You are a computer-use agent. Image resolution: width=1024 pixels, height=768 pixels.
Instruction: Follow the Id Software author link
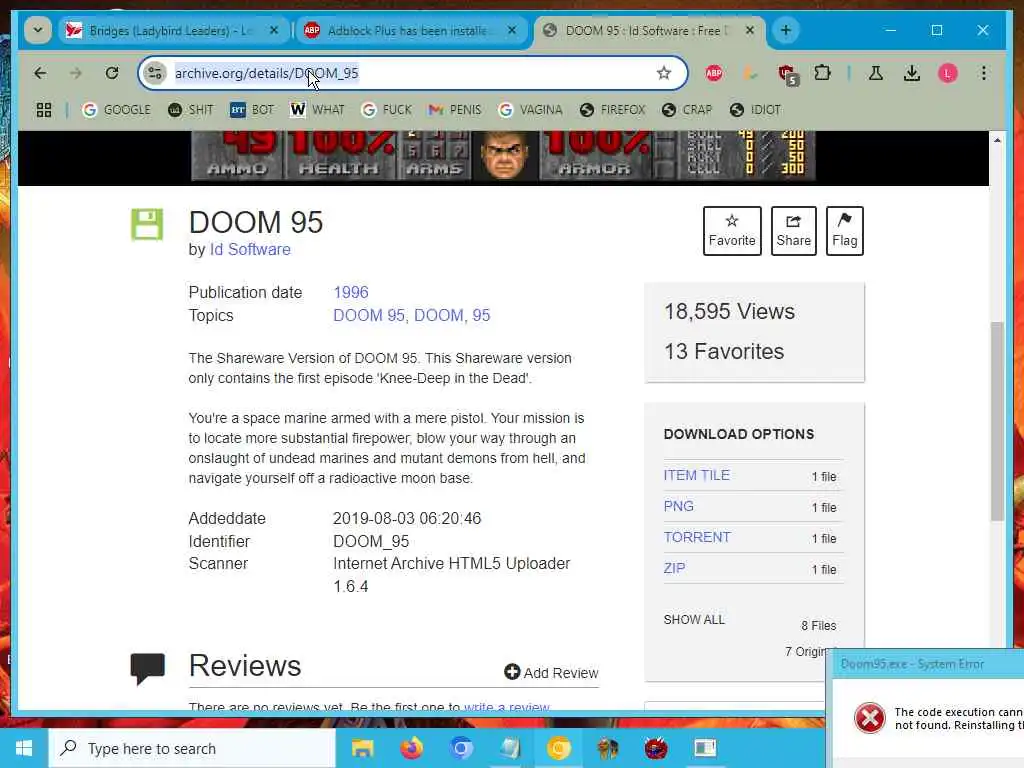[x=250, y=249]
